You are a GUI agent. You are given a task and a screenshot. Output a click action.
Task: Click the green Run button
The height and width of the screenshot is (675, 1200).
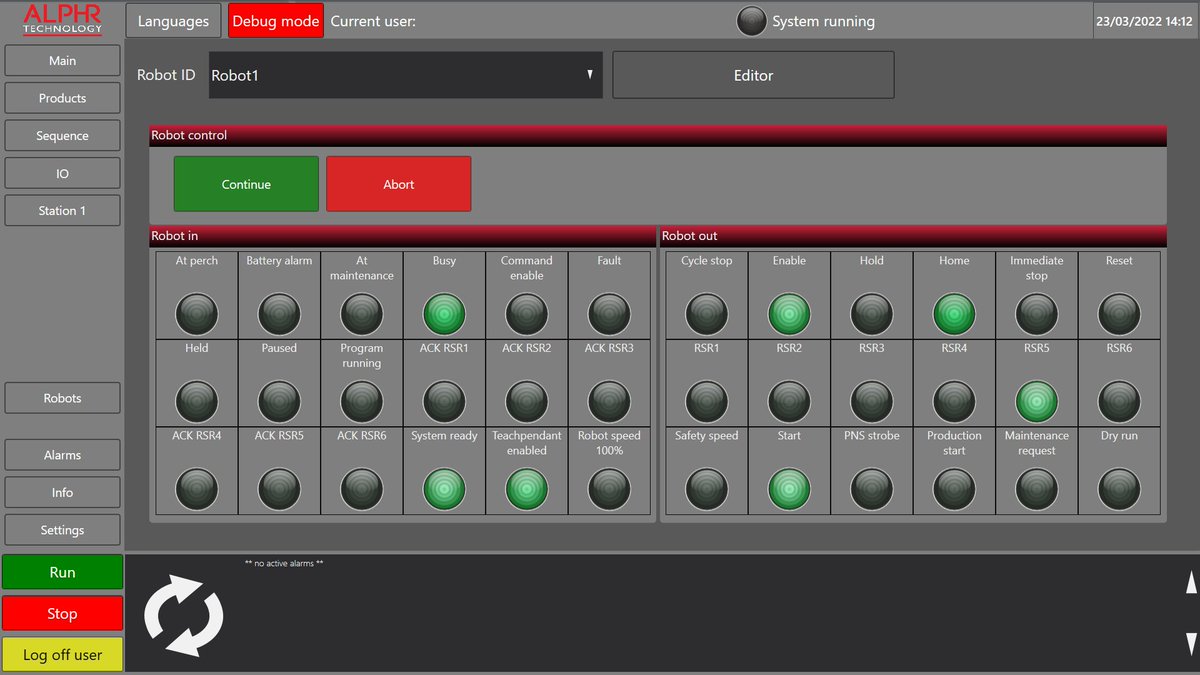click(62, 572)
